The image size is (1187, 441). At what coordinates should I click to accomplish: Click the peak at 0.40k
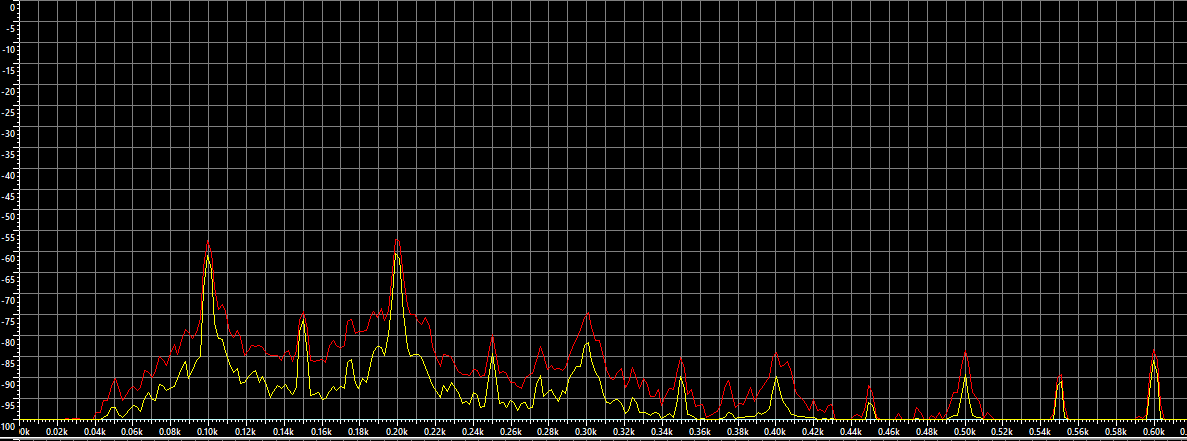tap(776, 355)
